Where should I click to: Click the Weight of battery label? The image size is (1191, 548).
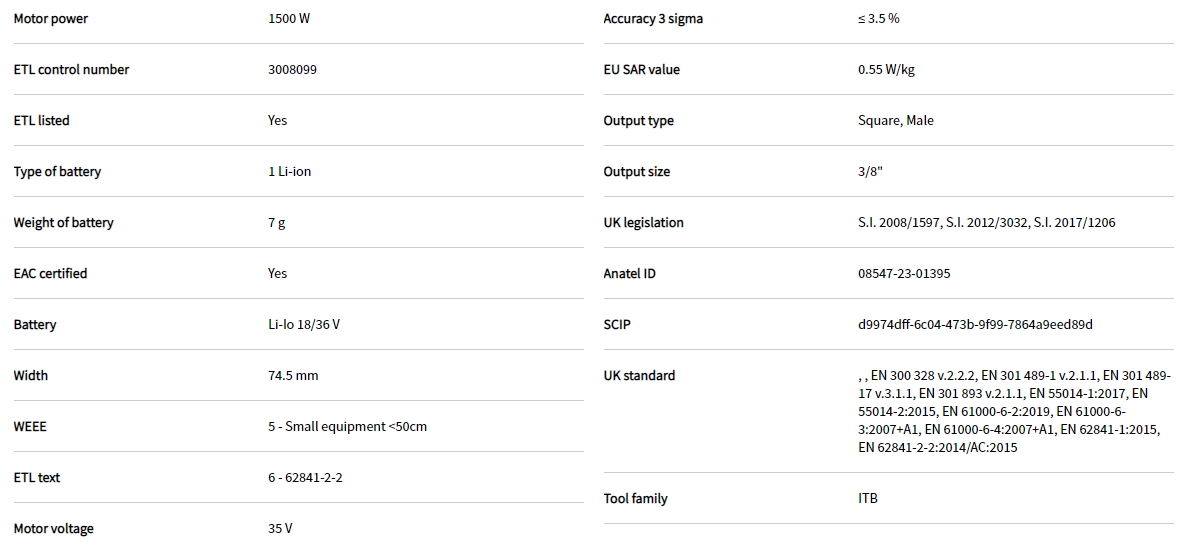(63, 223)
